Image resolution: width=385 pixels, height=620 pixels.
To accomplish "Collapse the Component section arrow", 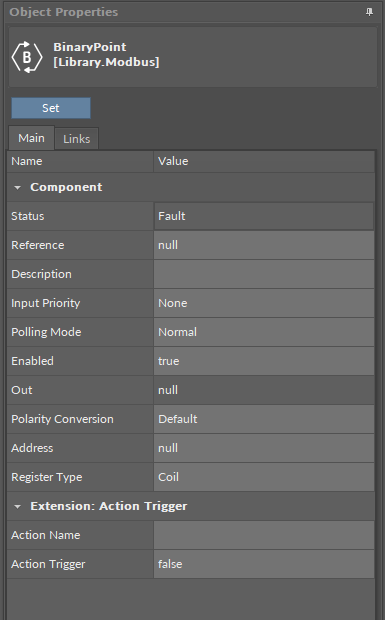I will pos(17,187).
